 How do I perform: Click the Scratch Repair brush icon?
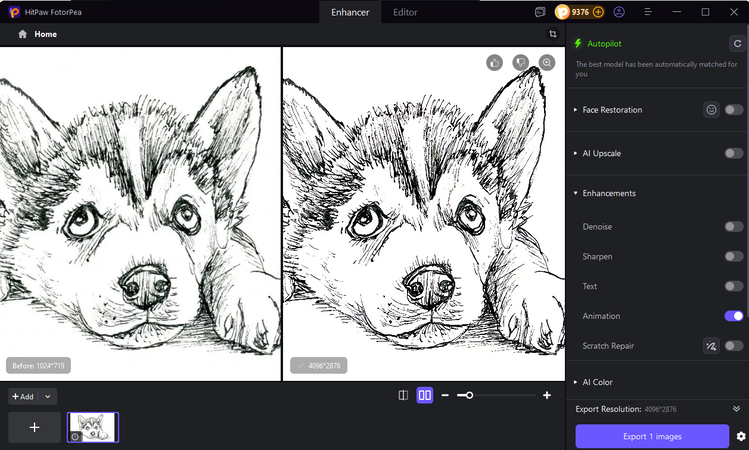pyautogui.click(x=711, y=346)
